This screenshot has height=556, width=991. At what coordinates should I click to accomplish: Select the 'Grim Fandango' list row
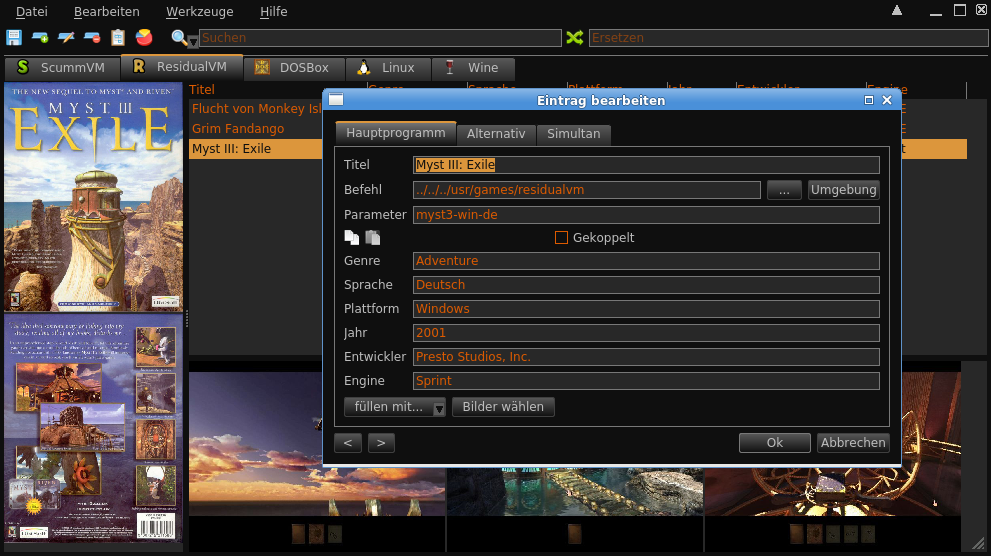click(x=256, y=129)
